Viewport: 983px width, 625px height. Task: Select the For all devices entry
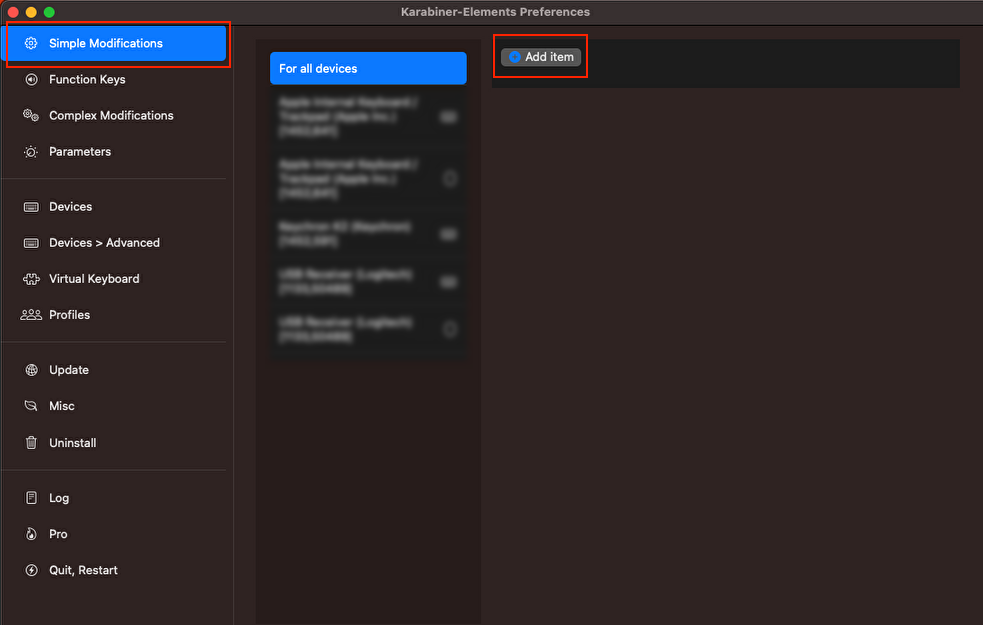click(x=368, y=68)
